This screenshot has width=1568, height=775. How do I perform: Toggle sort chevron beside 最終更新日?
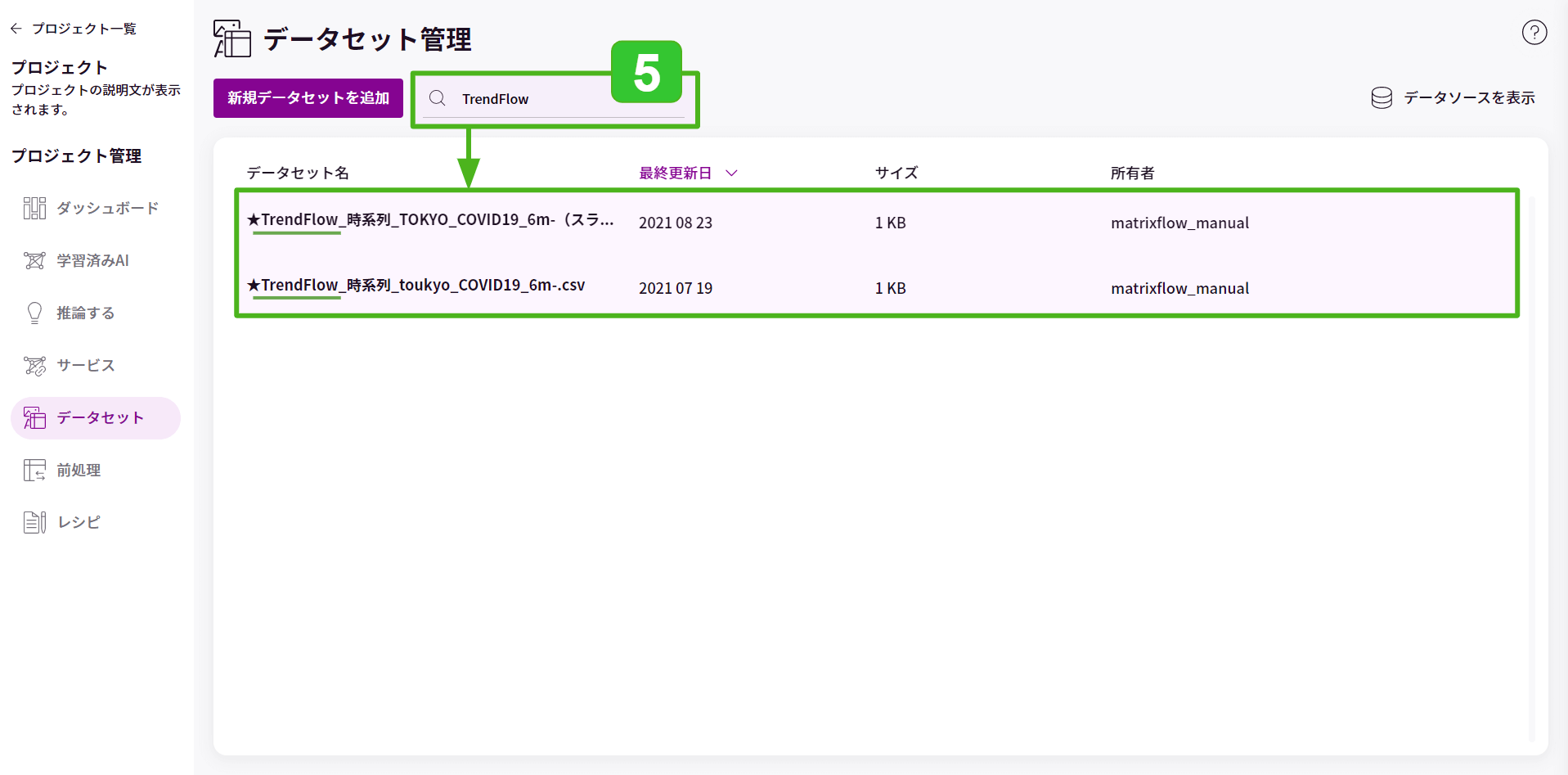tap(732, 173)
